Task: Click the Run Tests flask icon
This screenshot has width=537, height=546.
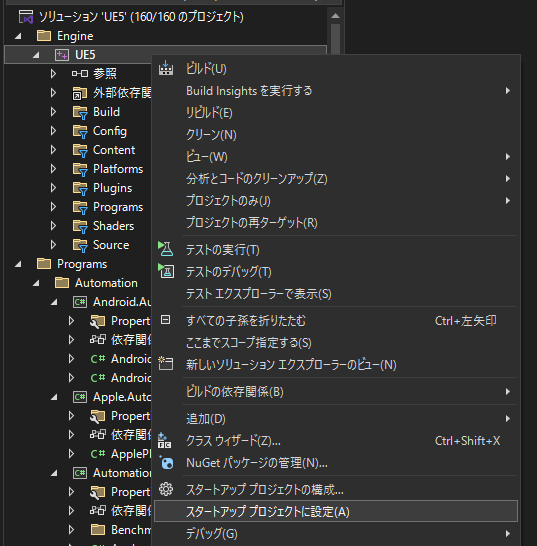Action: 166,249
